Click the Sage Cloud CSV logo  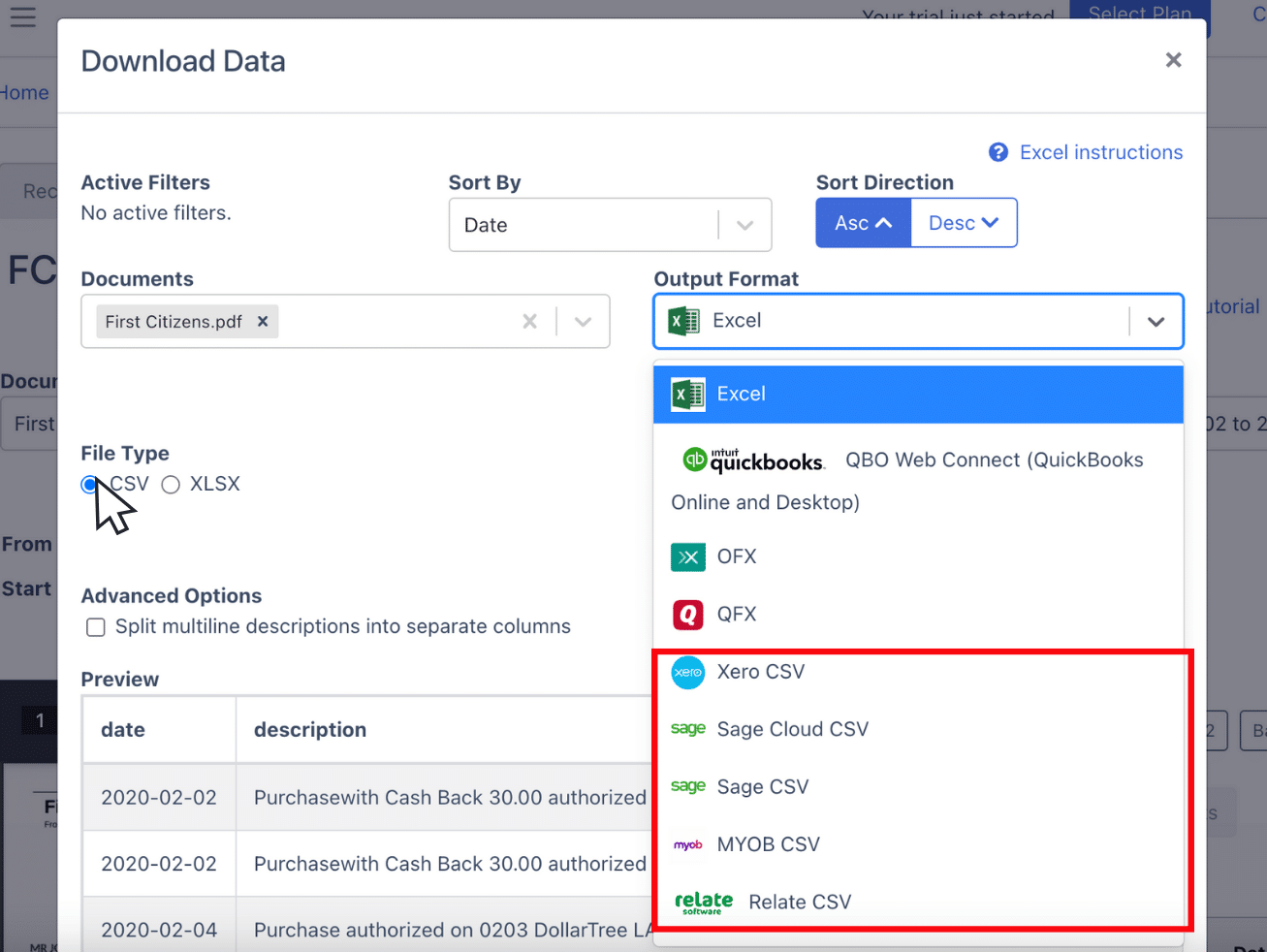688,729
